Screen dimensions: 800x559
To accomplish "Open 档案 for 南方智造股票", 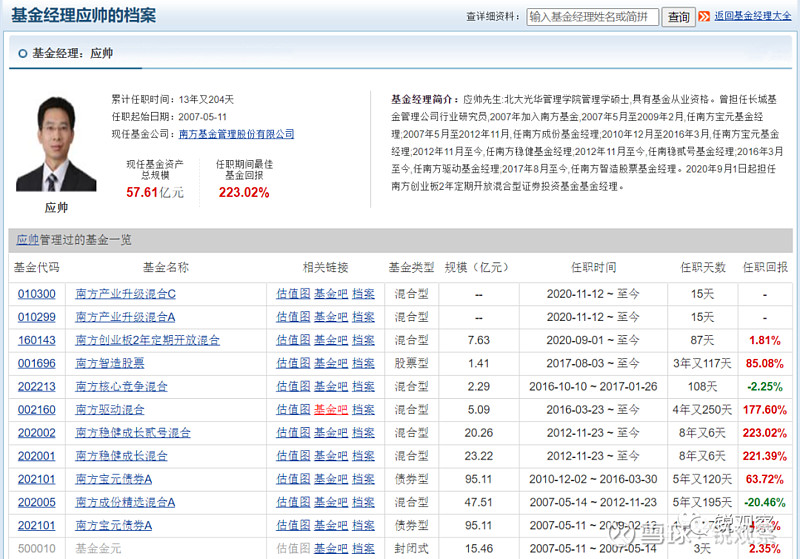I will [x=363, y=363].
